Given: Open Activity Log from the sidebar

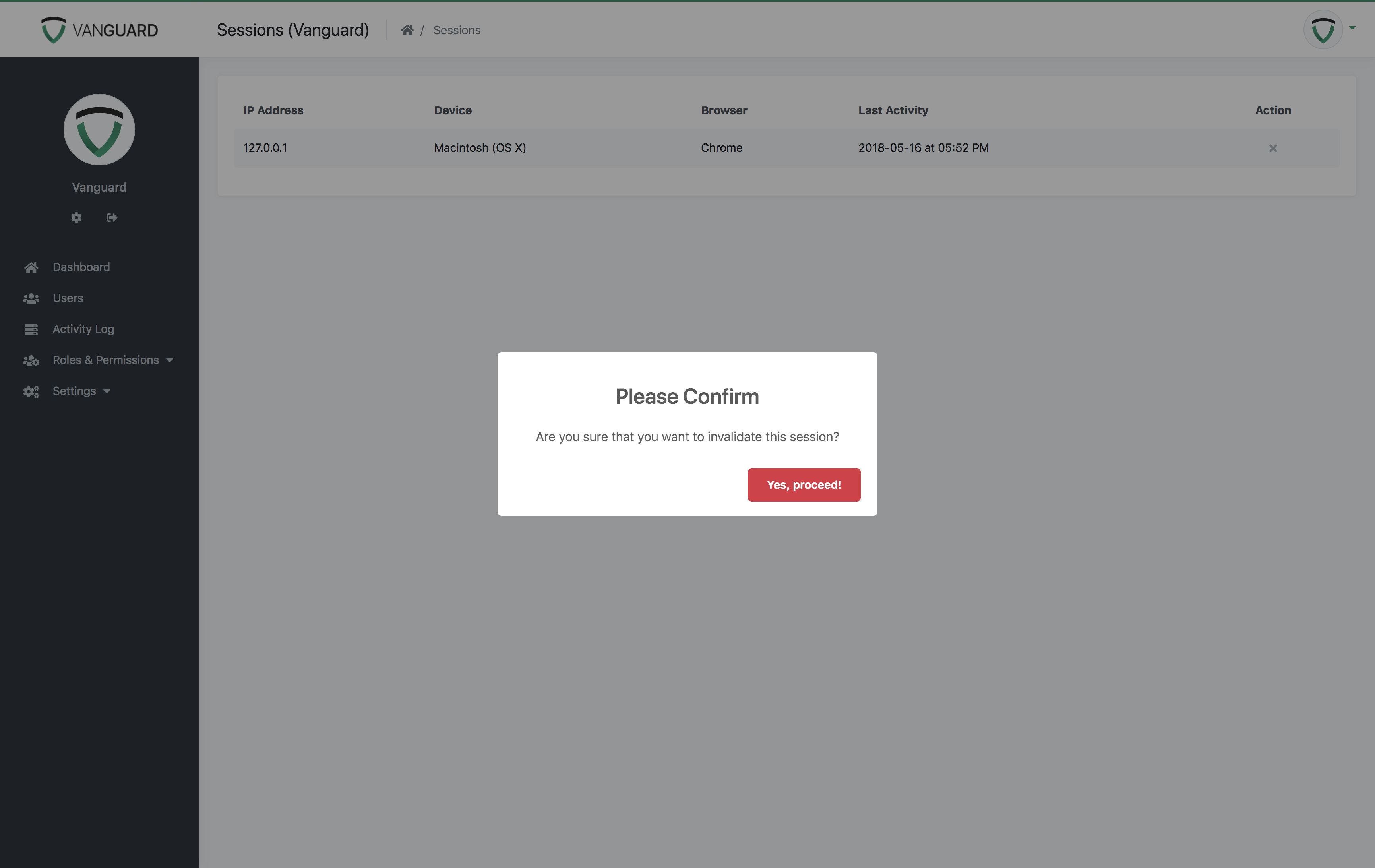Looking at the screenshot, I should [83, 329].
